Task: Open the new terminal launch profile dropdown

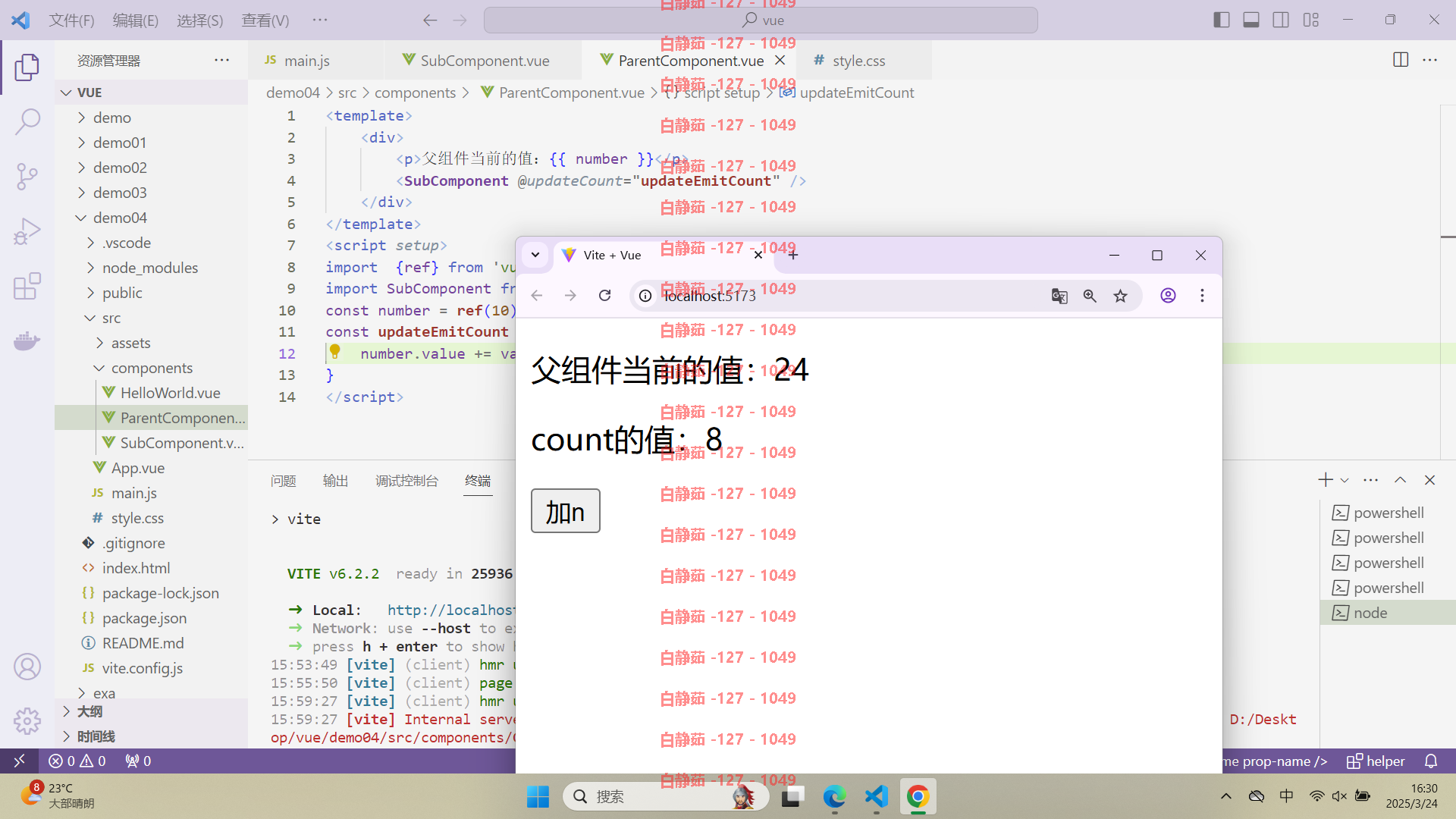Action: pyautogui.click(x=1345, y=480)
